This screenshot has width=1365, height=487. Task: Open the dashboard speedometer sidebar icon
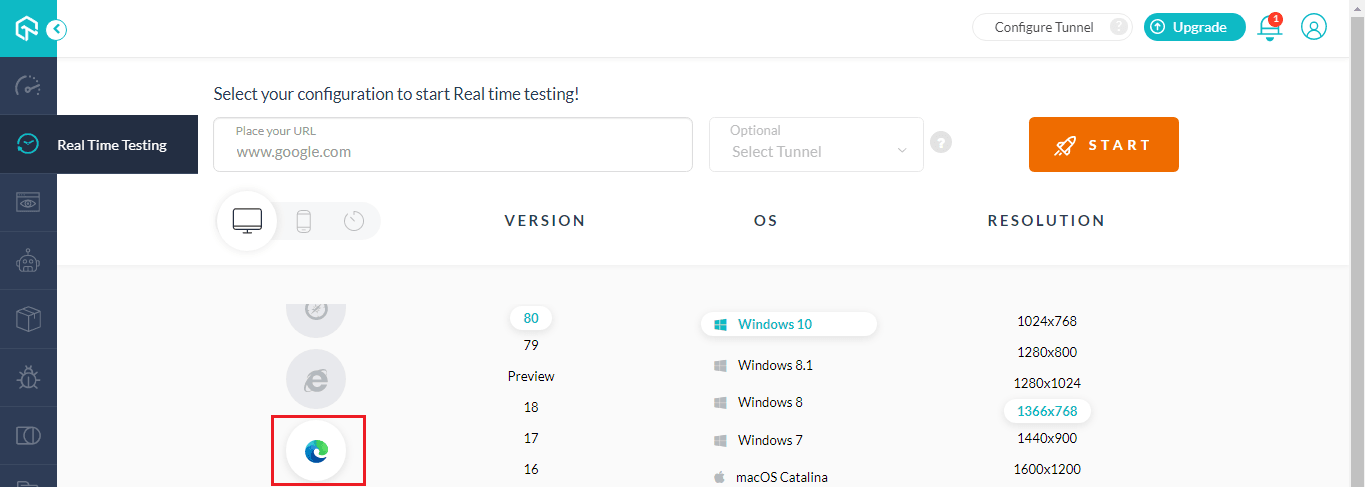[28, 86]
